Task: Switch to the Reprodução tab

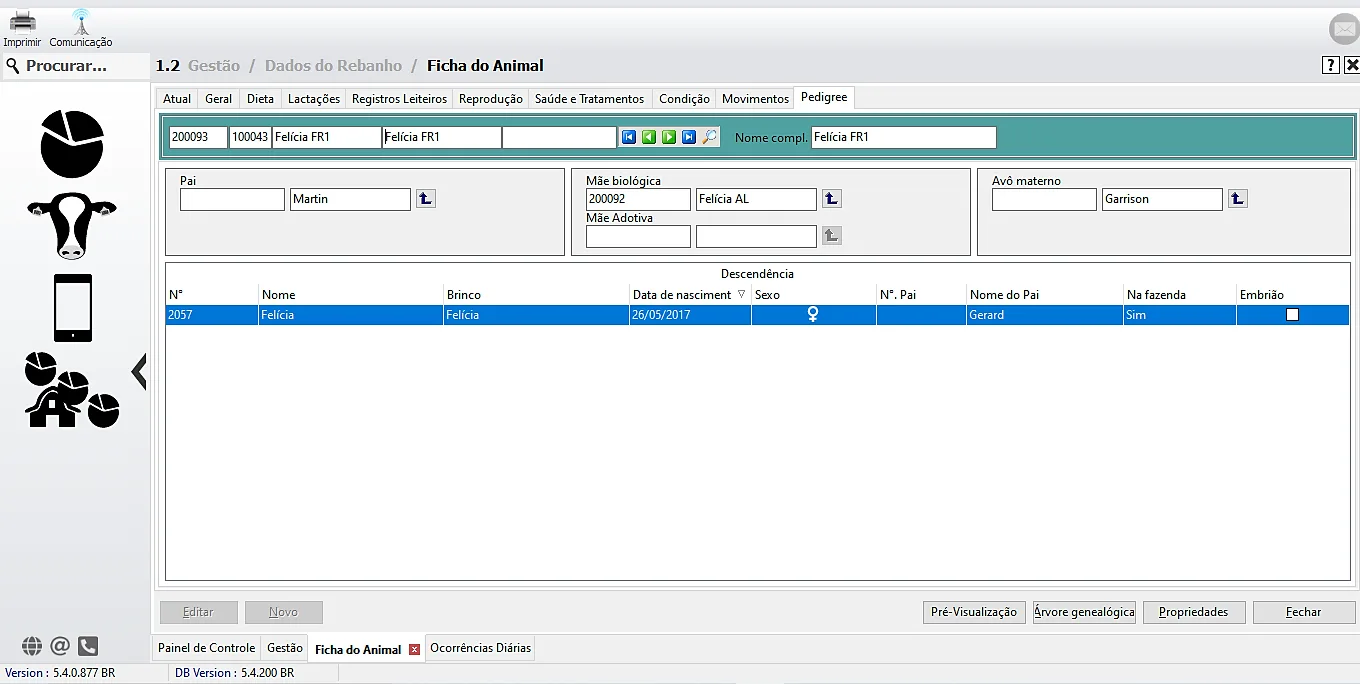Action: tap(490, 99)
